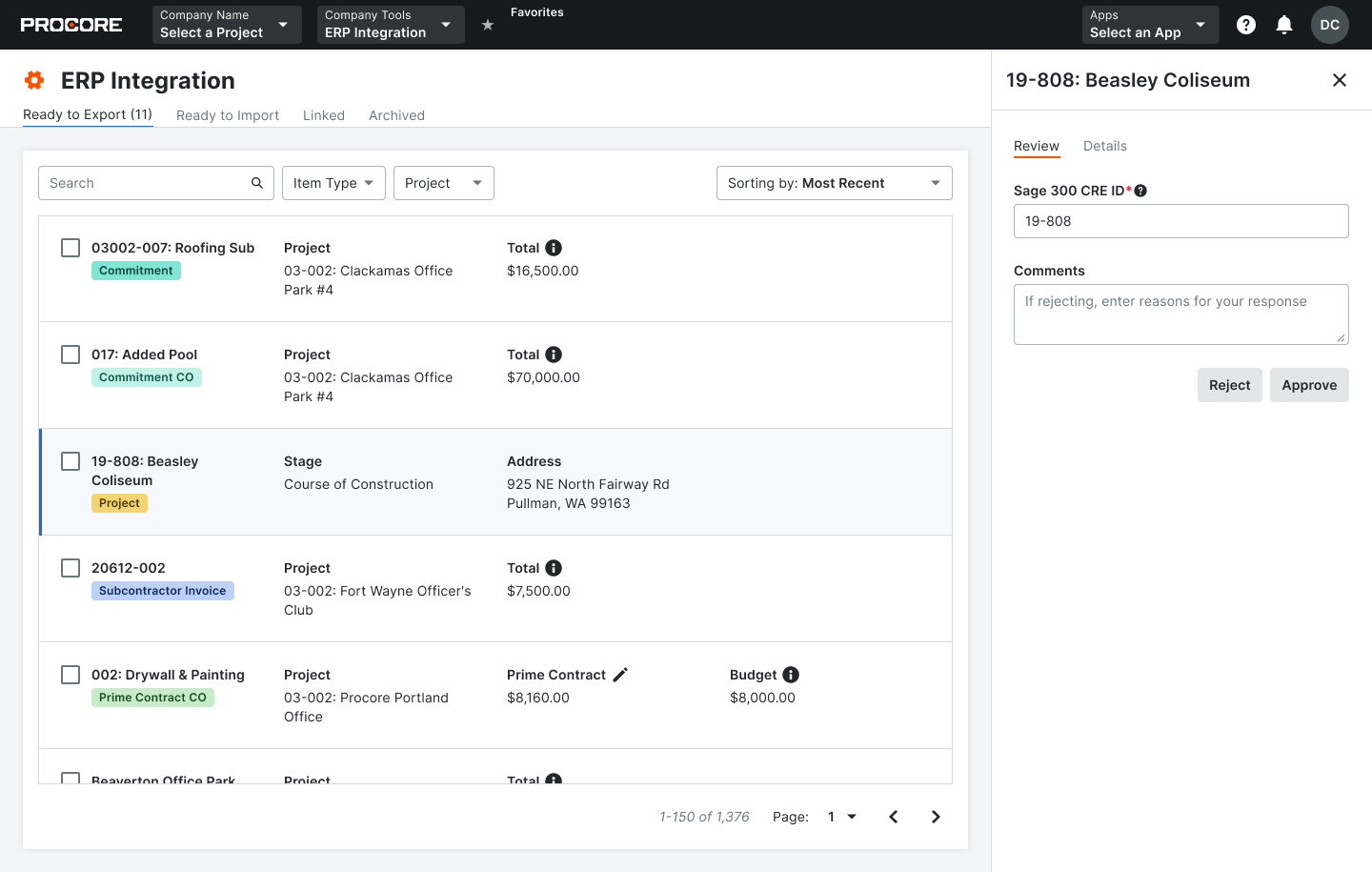
Task: Click the Comments text area
Action: (x=1181, y=314)
